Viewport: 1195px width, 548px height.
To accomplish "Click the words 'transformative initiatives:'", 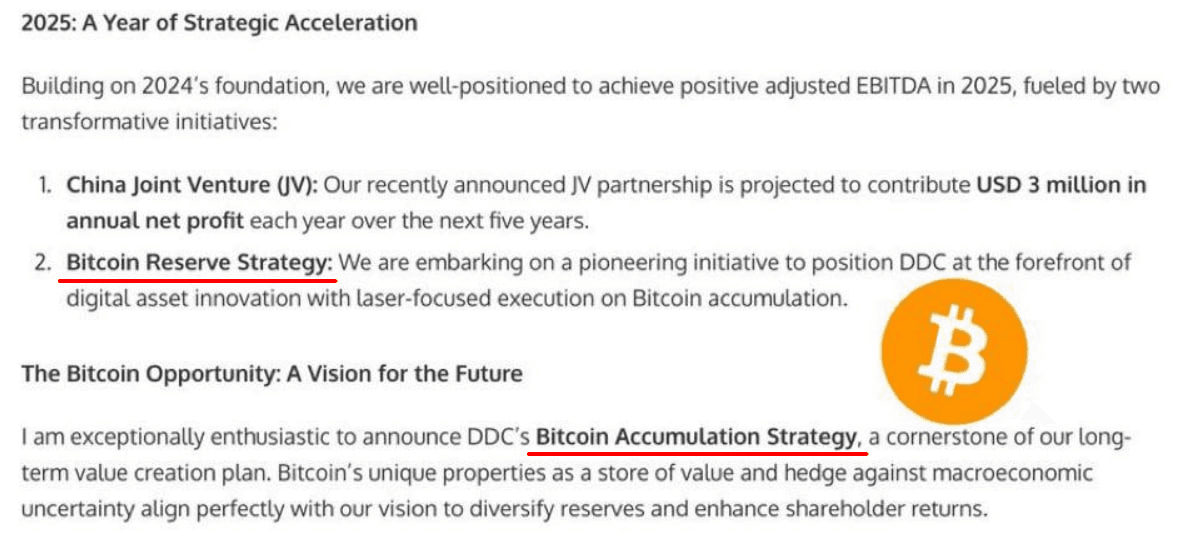I will click(x=149, y=120).
